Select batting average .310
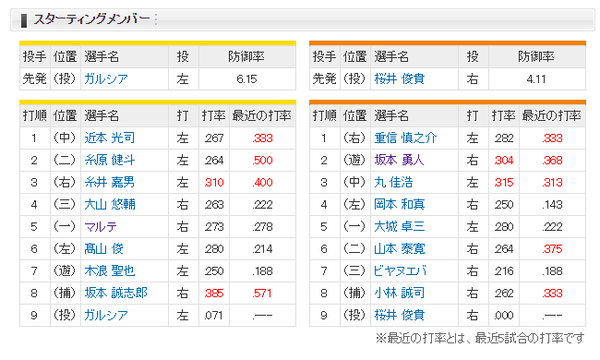600x360 pixels. (214, 182)
